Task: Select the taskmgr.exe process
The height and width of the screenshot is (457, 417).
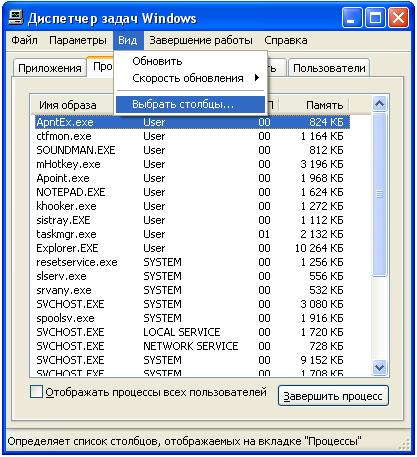Action: pyautogui.click(x=192, y=234)
